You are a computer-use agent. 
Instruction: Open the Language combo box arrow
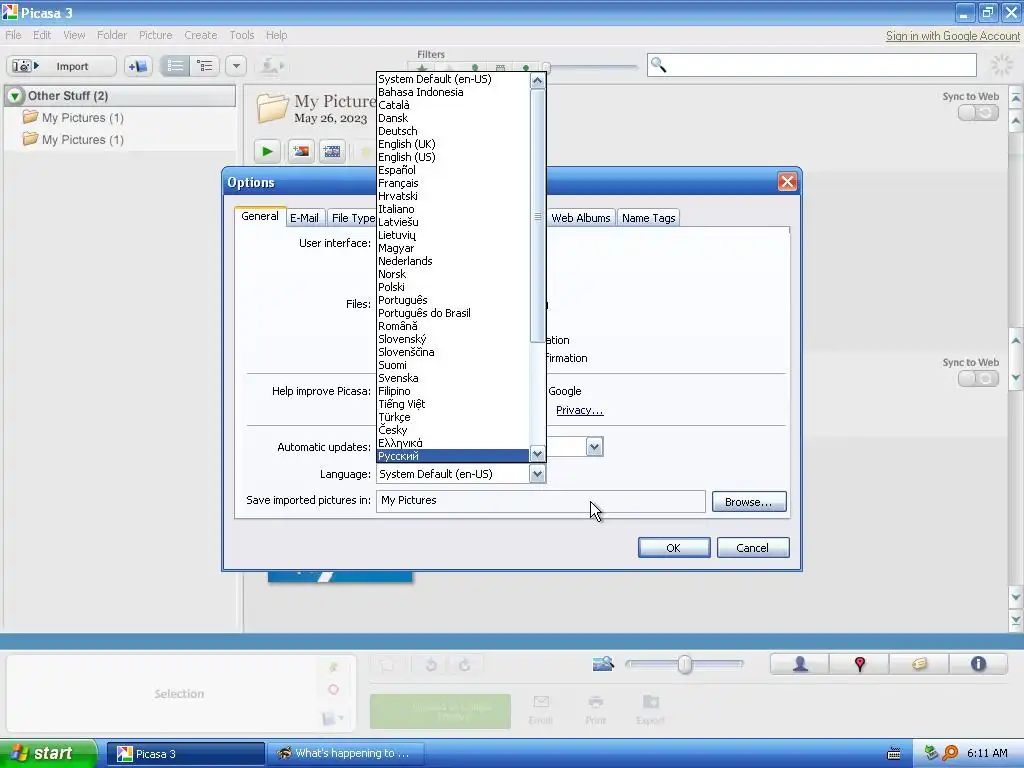[537, 474]
